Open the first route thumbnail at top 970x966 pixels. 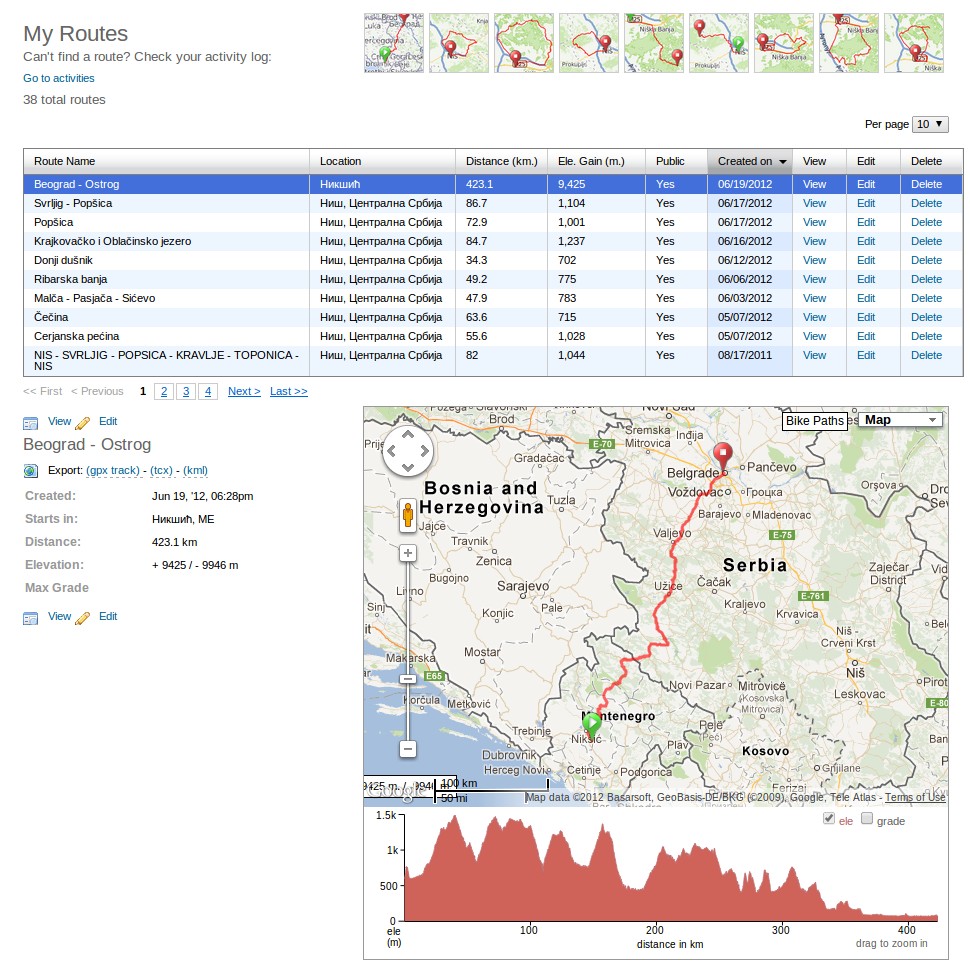click(394, 43)
